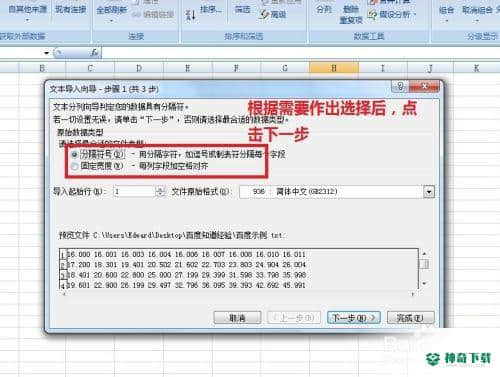Click the Edit Links (编辑链接) icon
The height and width of the screenshot is (377, 500).
click(x=136, y=14)
